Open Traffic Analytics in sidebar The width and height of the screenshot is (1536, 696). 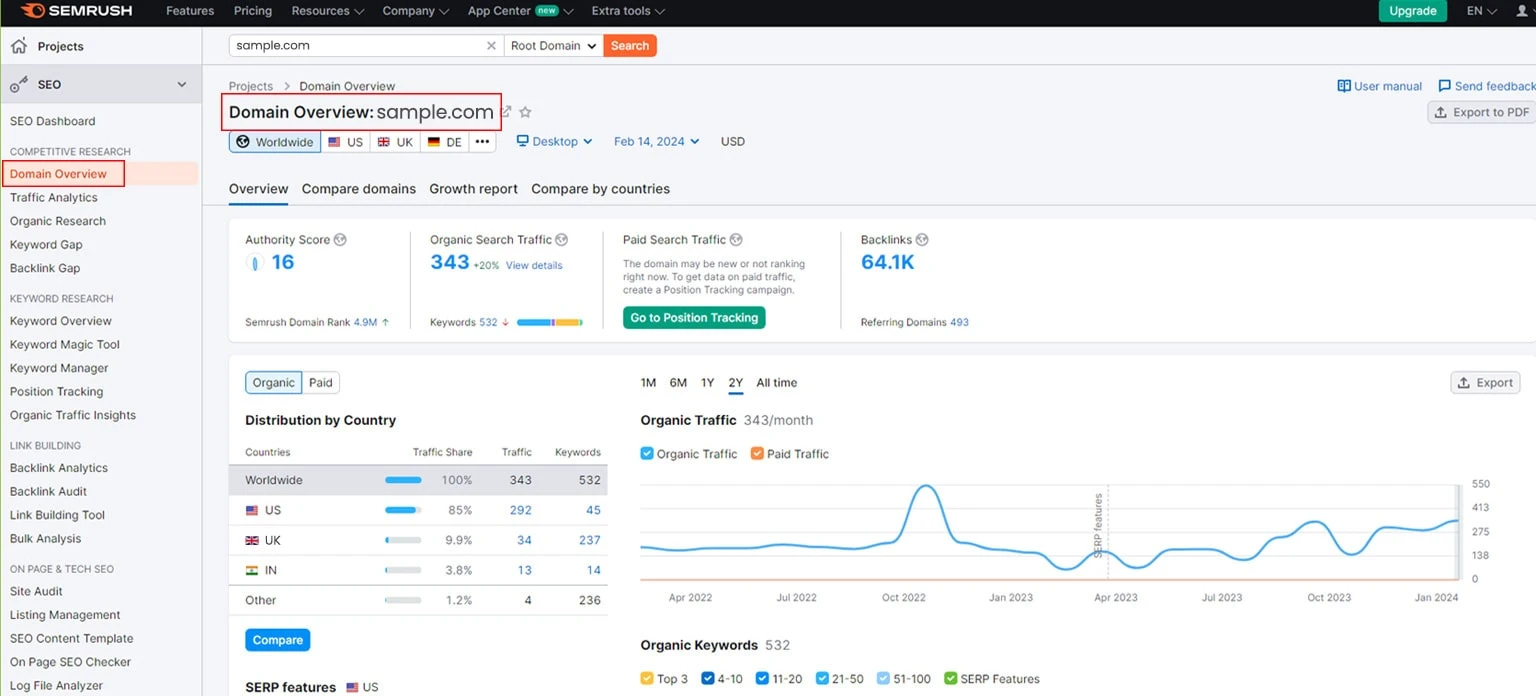click(x=54, y=198)
